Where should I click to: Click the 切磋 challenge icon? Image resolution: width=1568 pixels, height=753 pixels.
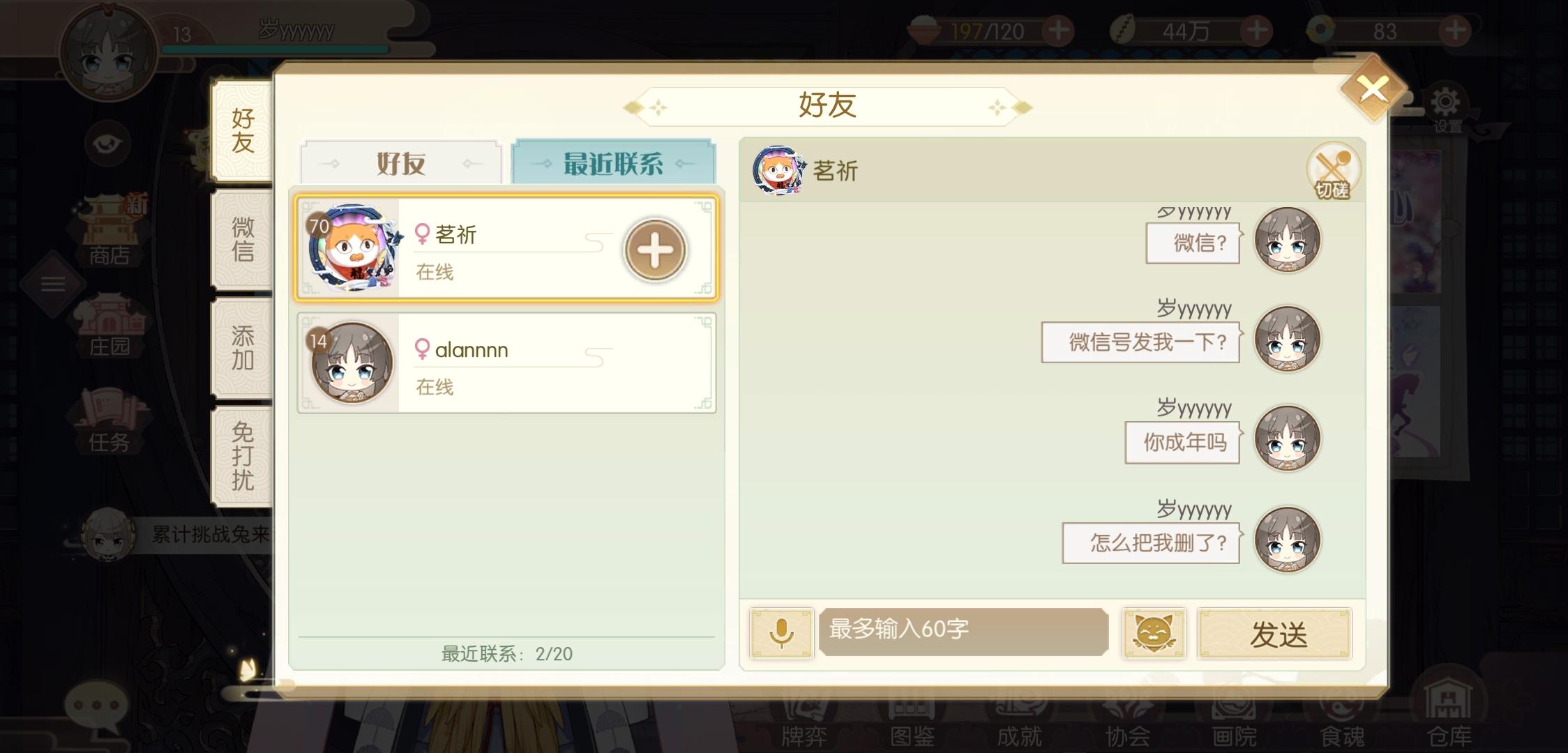click(1333, 172)
